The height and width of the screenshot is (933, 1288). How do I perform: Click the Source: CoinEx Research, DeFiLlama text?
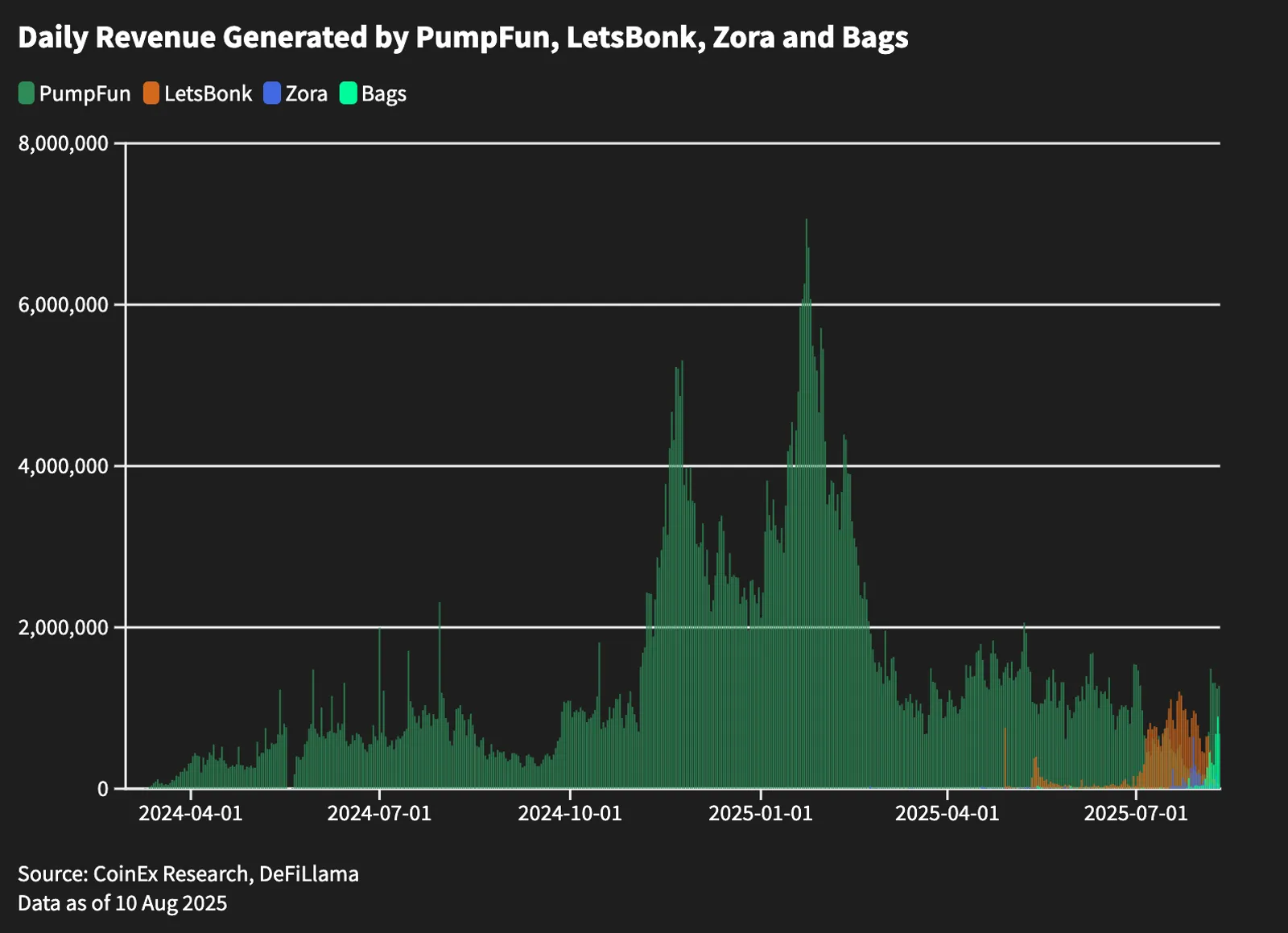click(x=188, y=874)
